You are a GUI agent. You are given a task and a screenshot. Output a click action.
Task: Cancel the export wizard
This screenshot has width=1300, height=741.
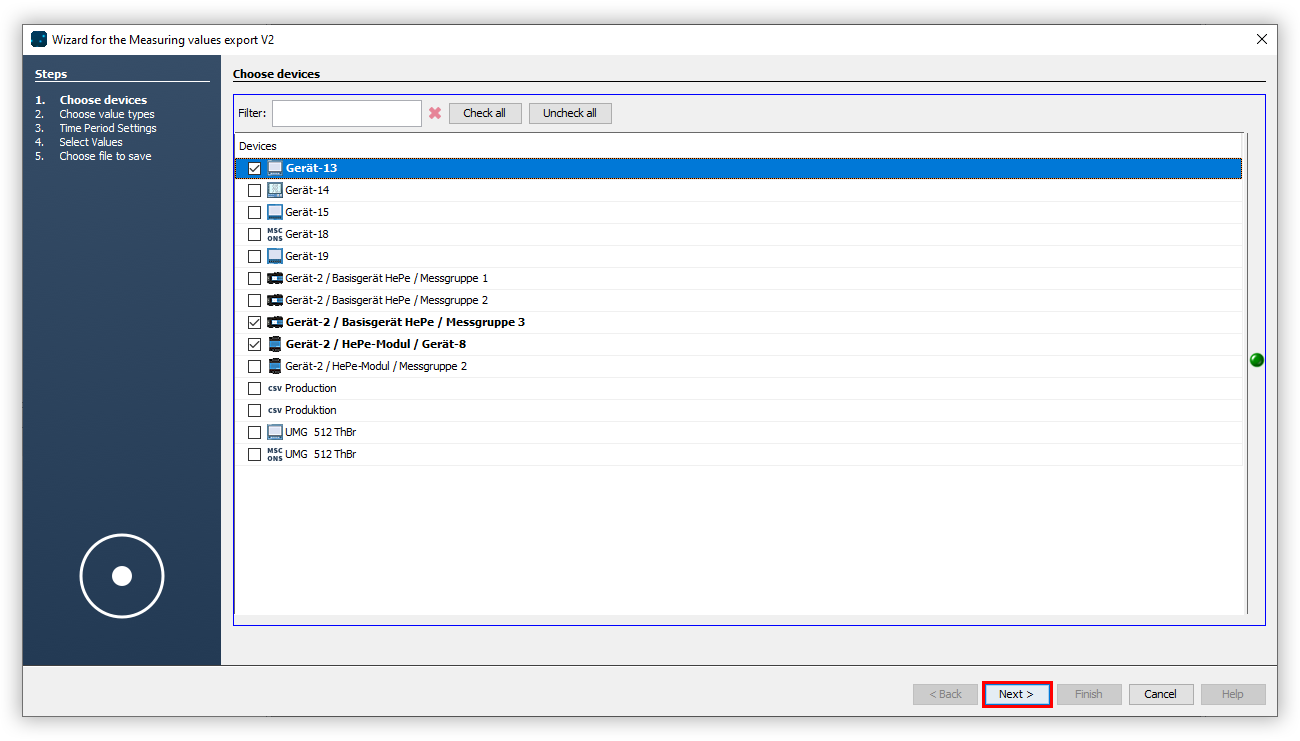[x=1160, y=694]
